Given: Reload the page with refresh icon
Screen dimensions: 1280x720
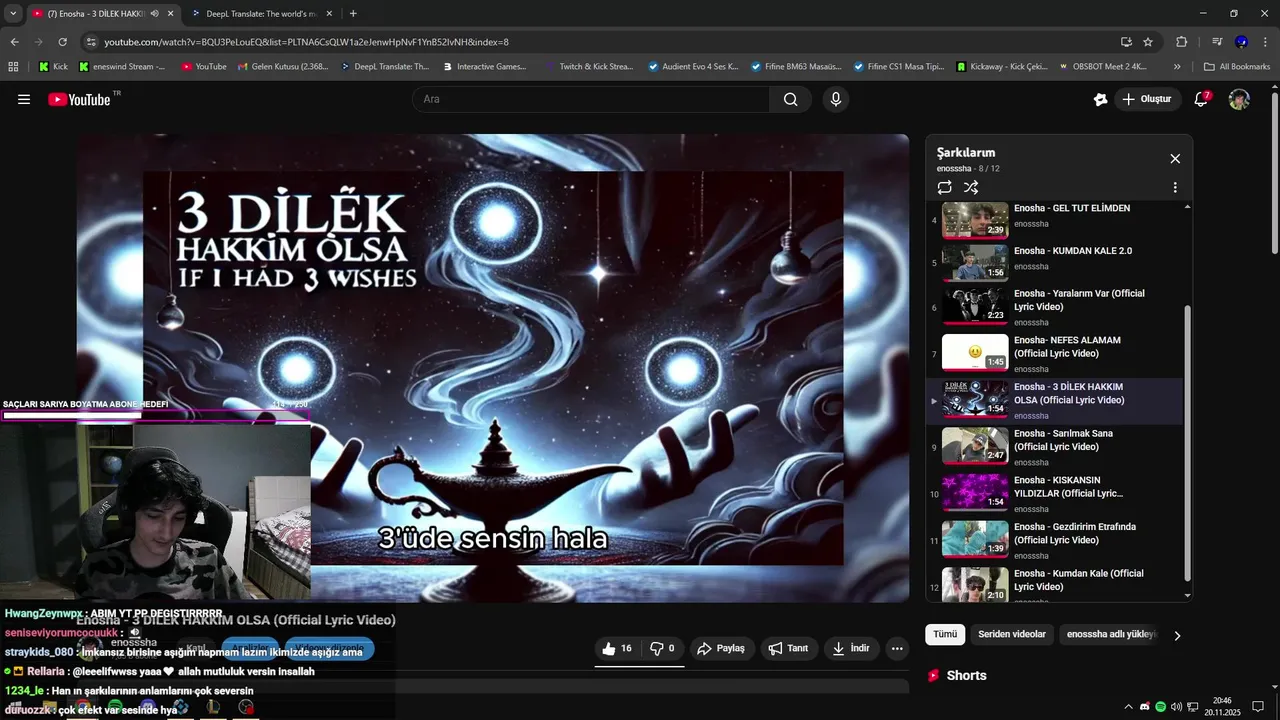Looking at the screenshot, I should tap(62, 42).
